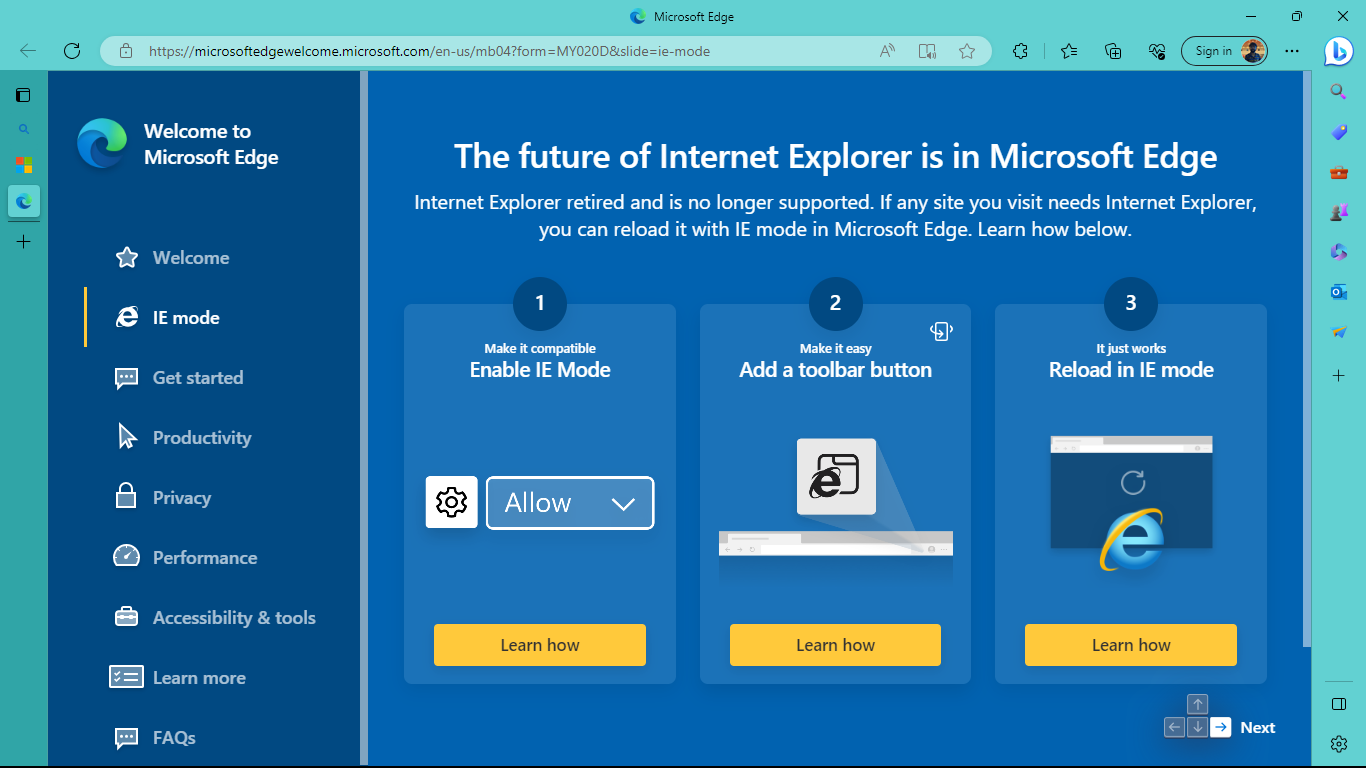Refresh the current page
The height and width of the screenshot is (768, 1366).
[72, 51]
